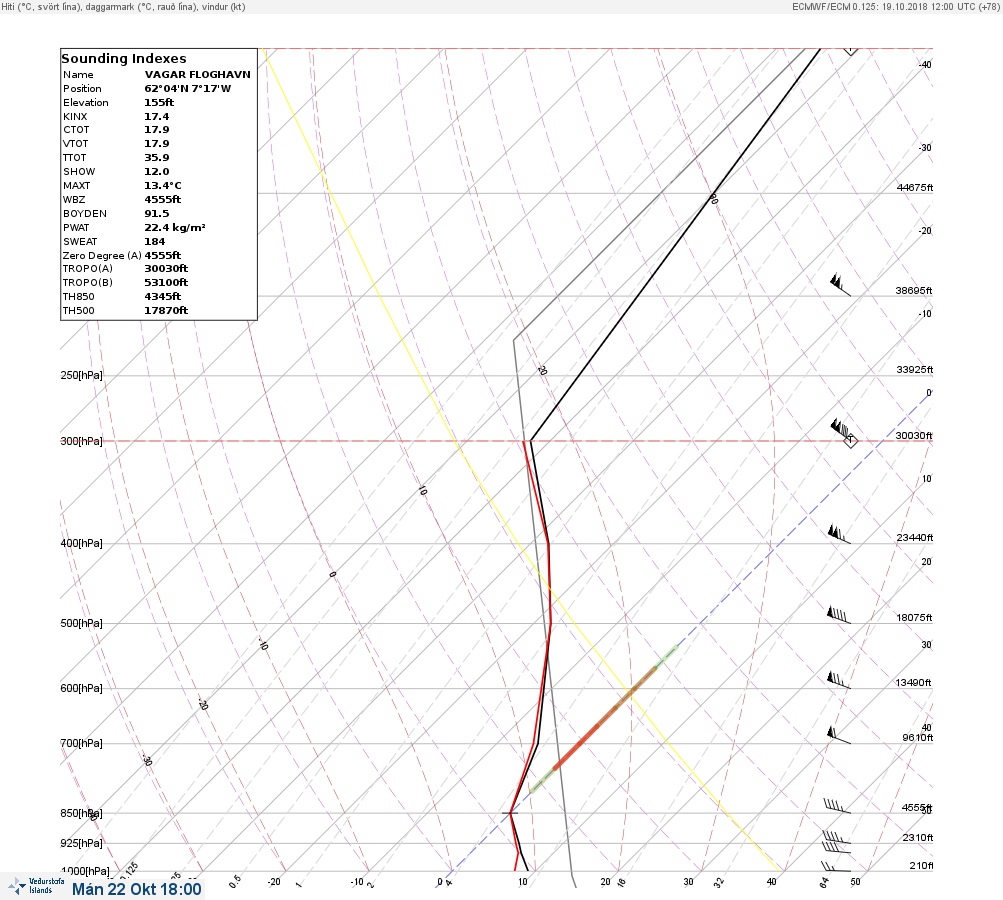Click the TH500 value 17870ft

[x=166, y=311]
